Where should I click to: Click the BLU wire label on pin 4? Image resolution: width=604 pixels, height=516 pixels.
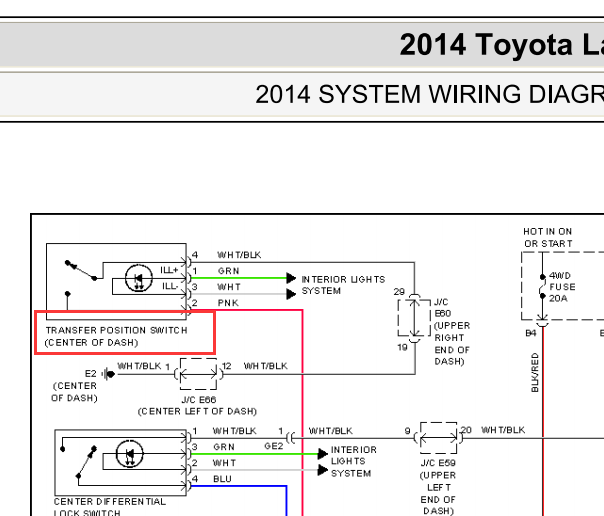coord(222,479)
